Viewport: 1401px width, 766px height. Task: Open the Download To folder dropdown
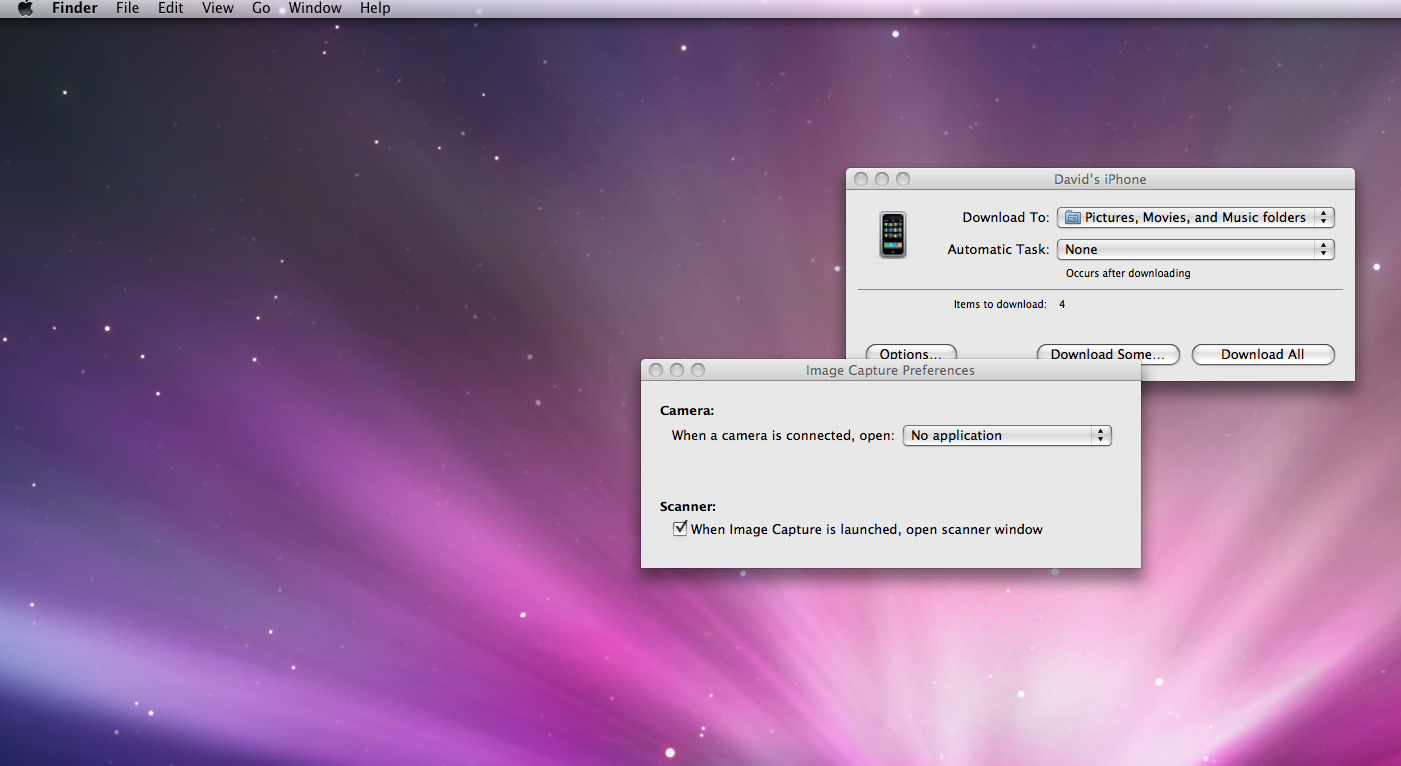click(x=1196, y=217)
